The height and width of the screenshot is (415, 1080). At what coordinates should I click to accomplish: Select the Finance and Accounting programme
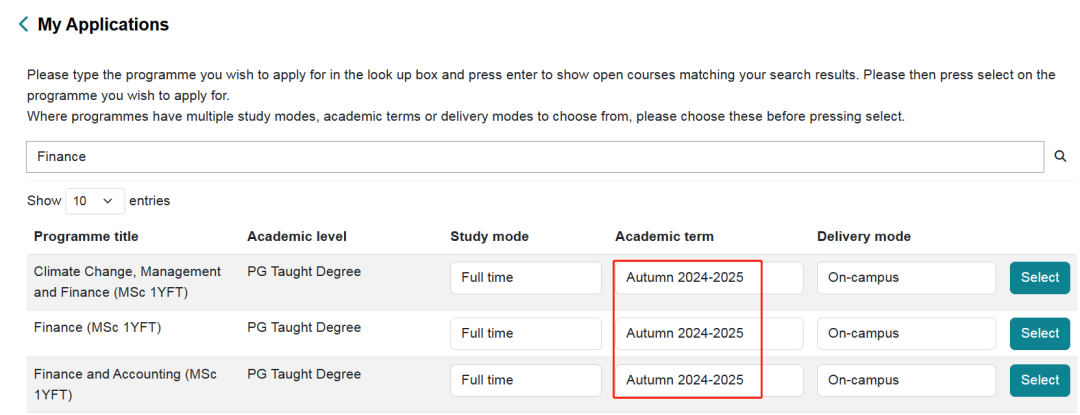pyautogui.click(x=1039, y=380)
